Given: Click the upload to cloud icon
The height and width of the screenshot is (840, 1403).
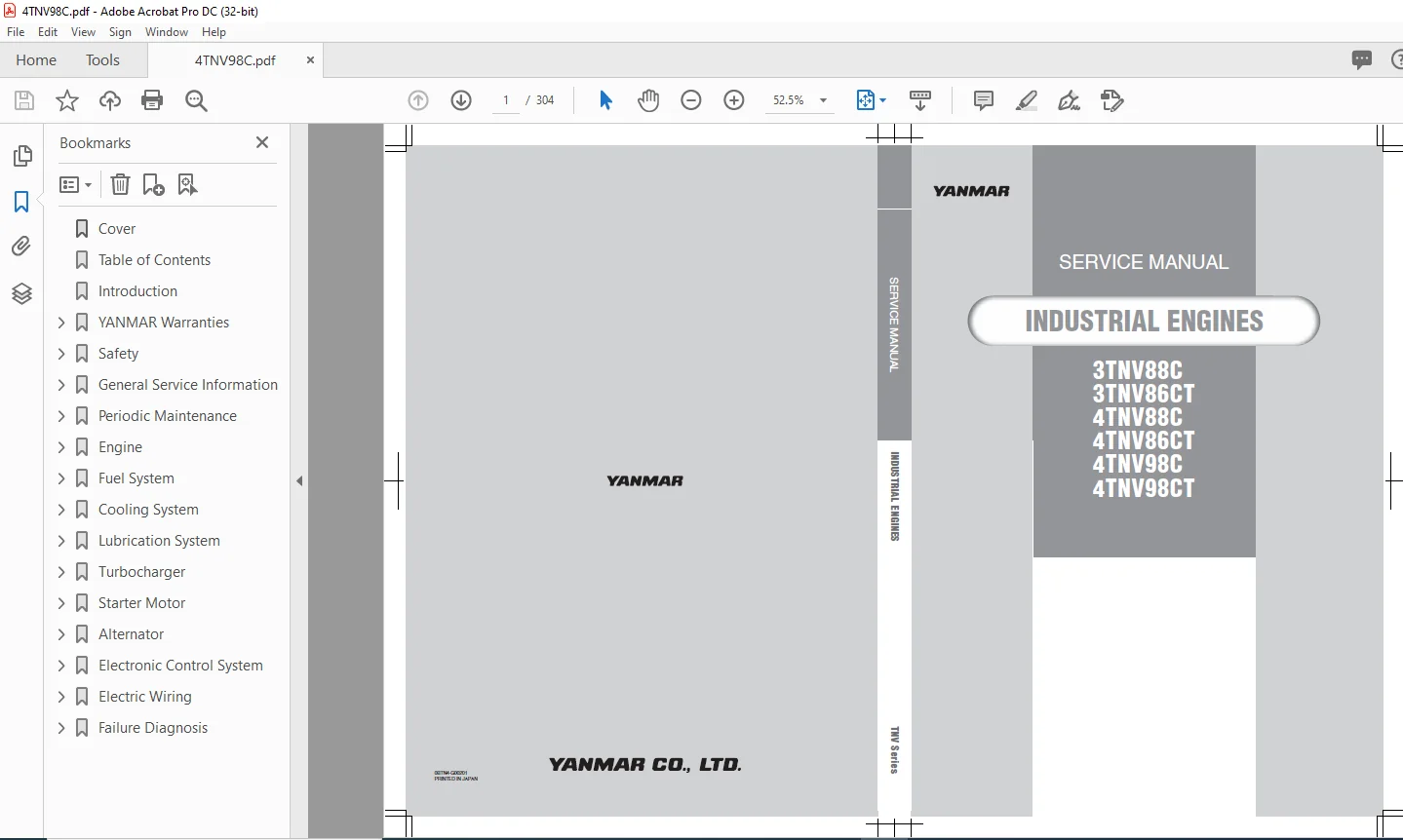Looking at the screenshot, I should pos(110,100).
